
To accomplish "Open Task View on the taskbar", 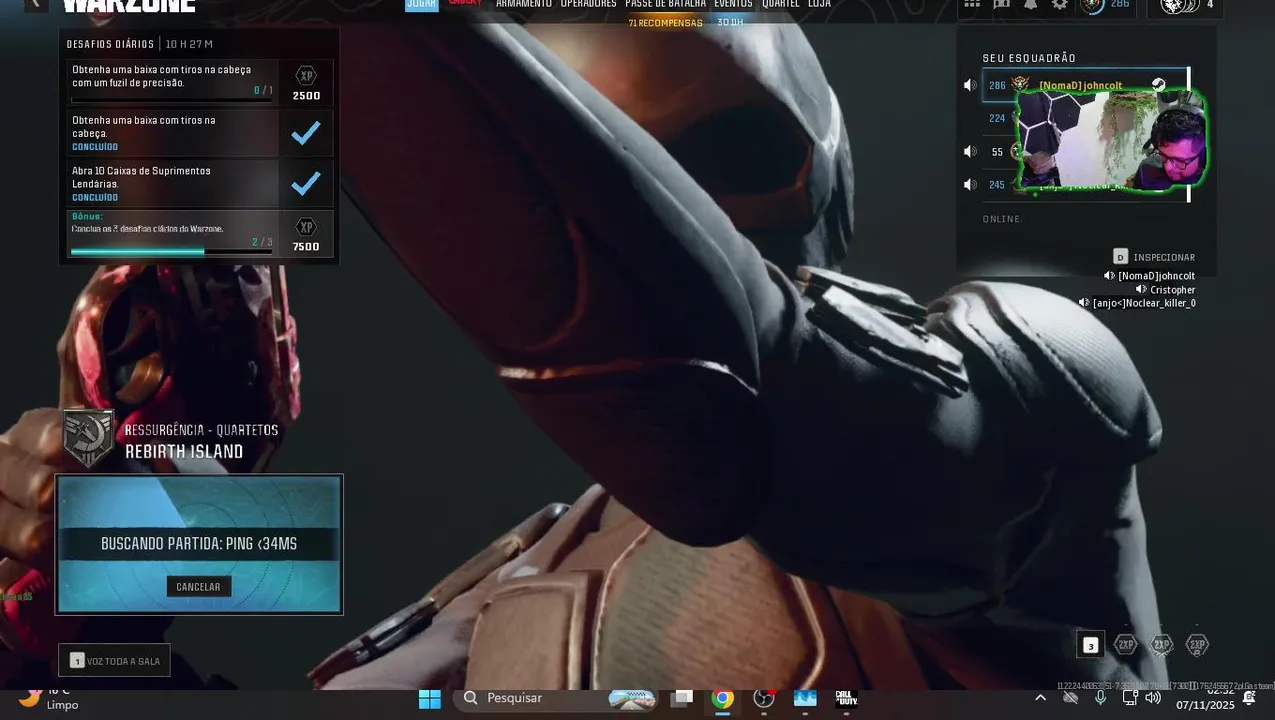I will 682,699.
